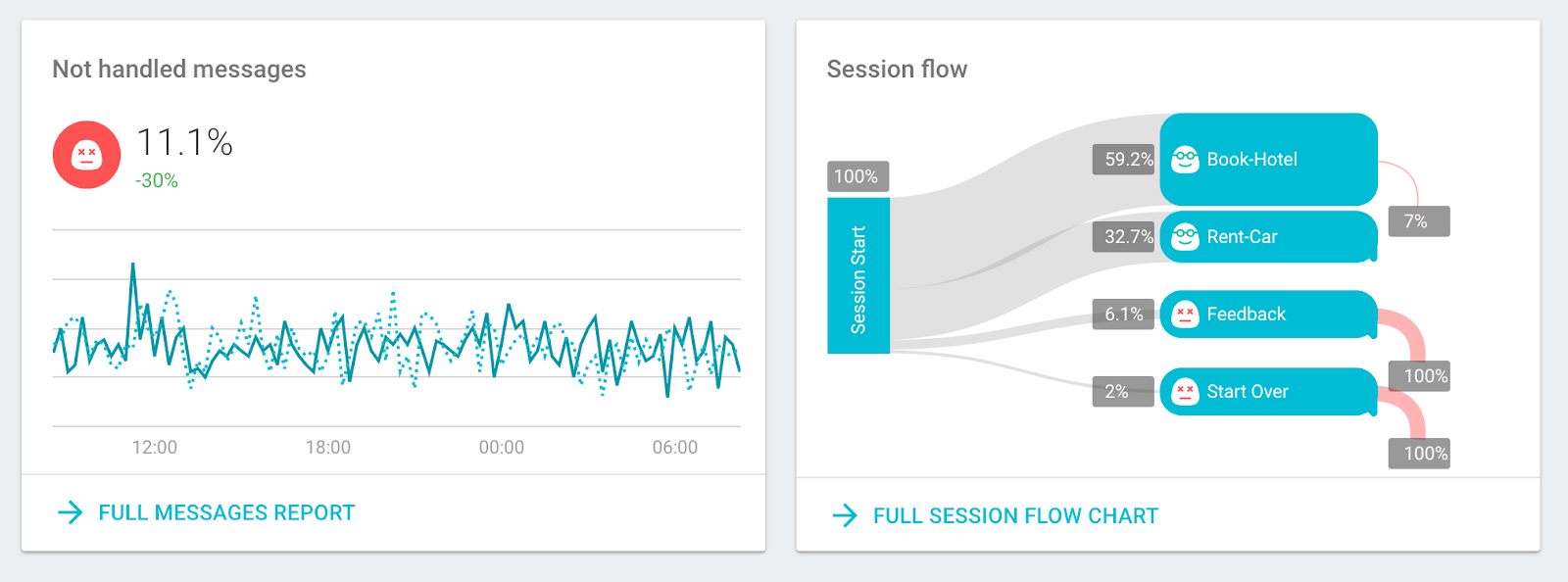The image size is (1568, 582).
Task: Click the Feedback intent sad-face icon
Action: pyautogui.click(x=1185, y=315)
